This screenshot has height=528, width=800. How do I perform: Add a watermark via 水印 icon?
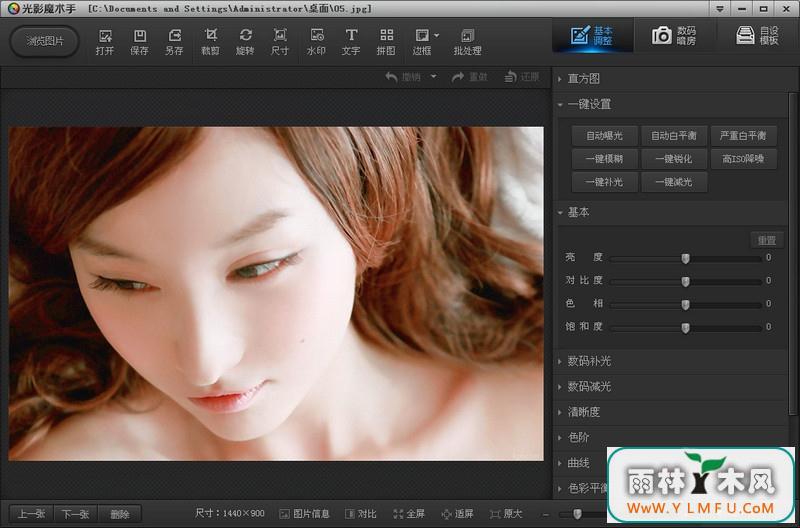coord(316,42)
